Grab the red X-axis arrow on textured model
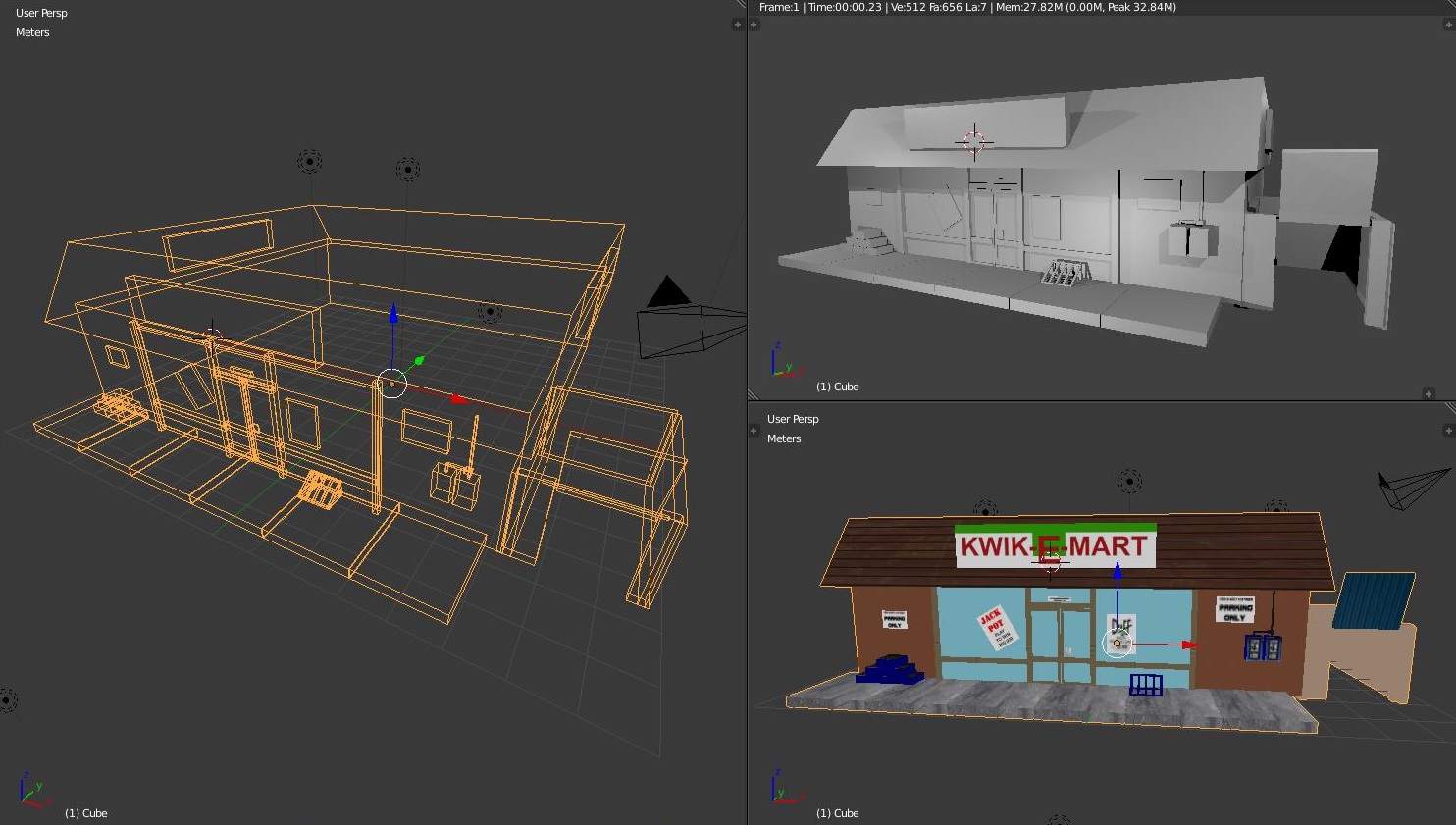The width and height of the screenshot is (1456, 825). [1188, 645]
